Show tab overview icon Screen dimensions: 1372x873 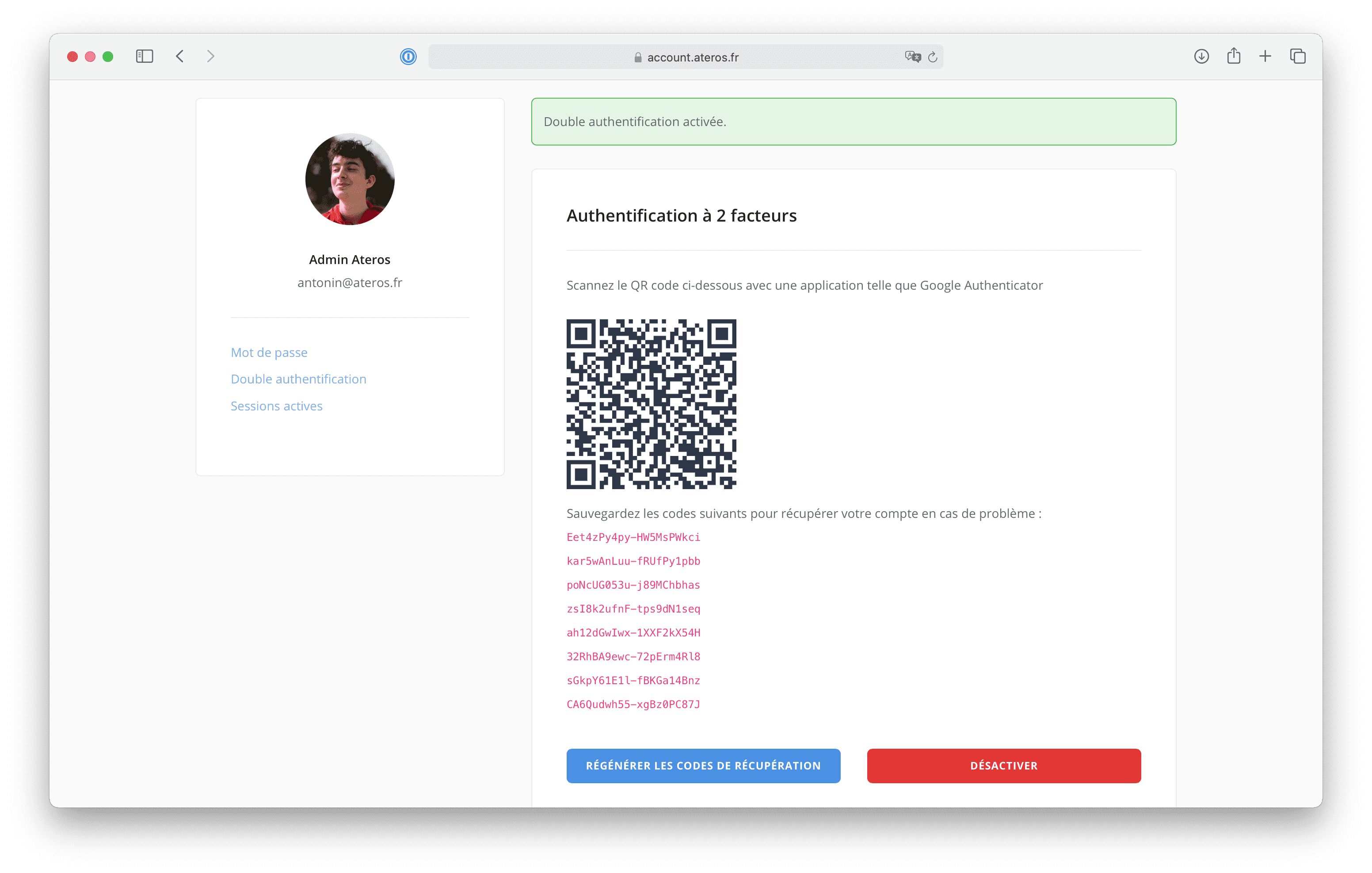coord(1297,57)
